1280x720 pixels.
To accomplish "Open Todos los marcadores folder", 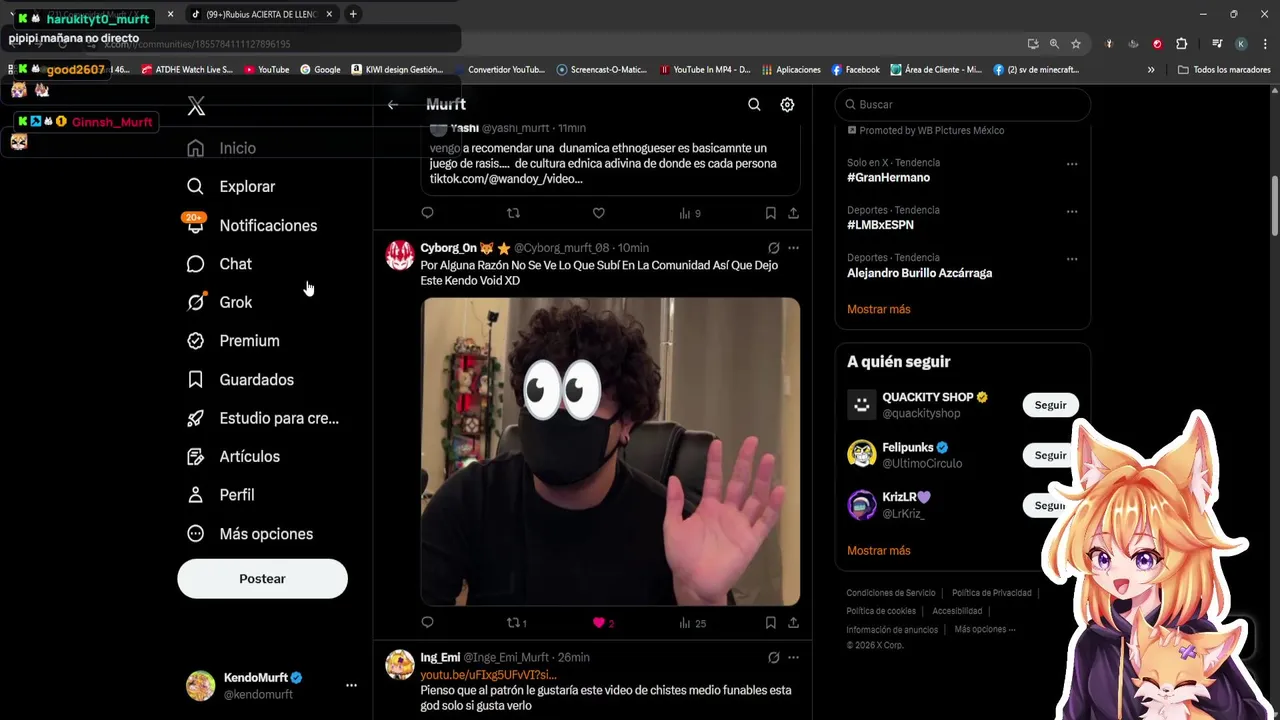I will pos(1225,70).
